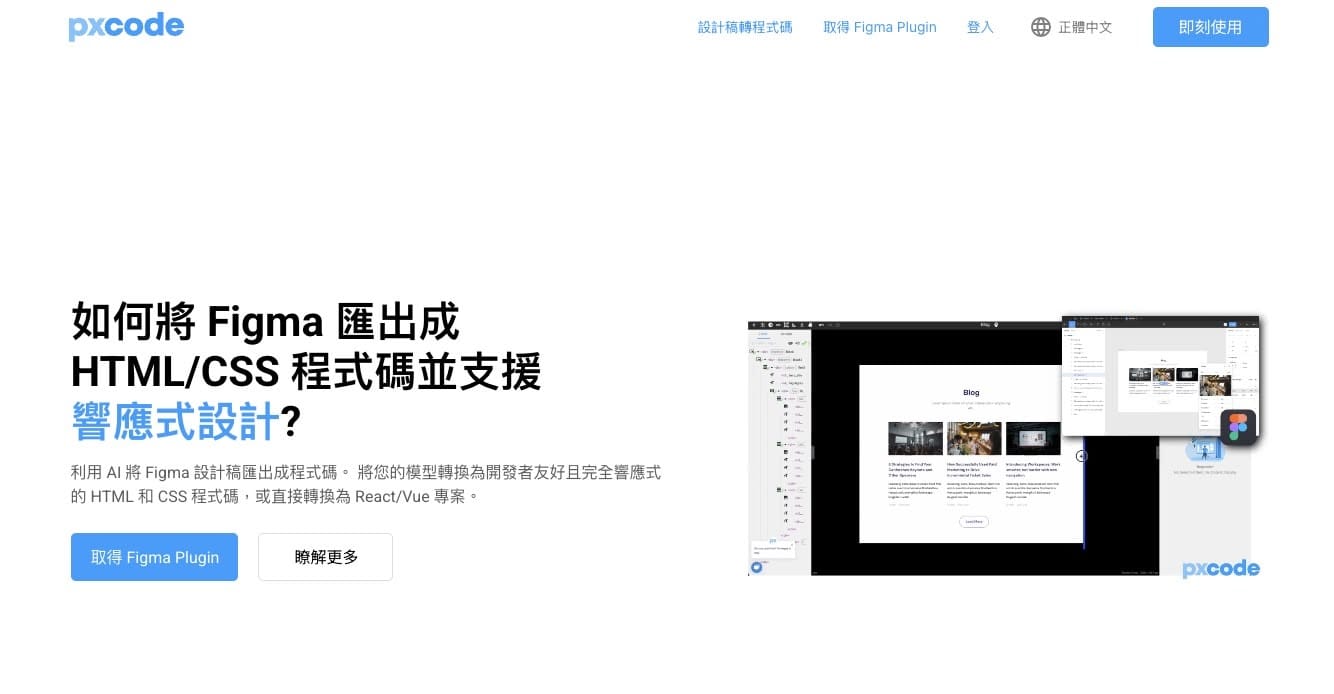This screenshot has height=694, width=1334.
Task: Click the 登入 login link
Action: coord(980,27)
